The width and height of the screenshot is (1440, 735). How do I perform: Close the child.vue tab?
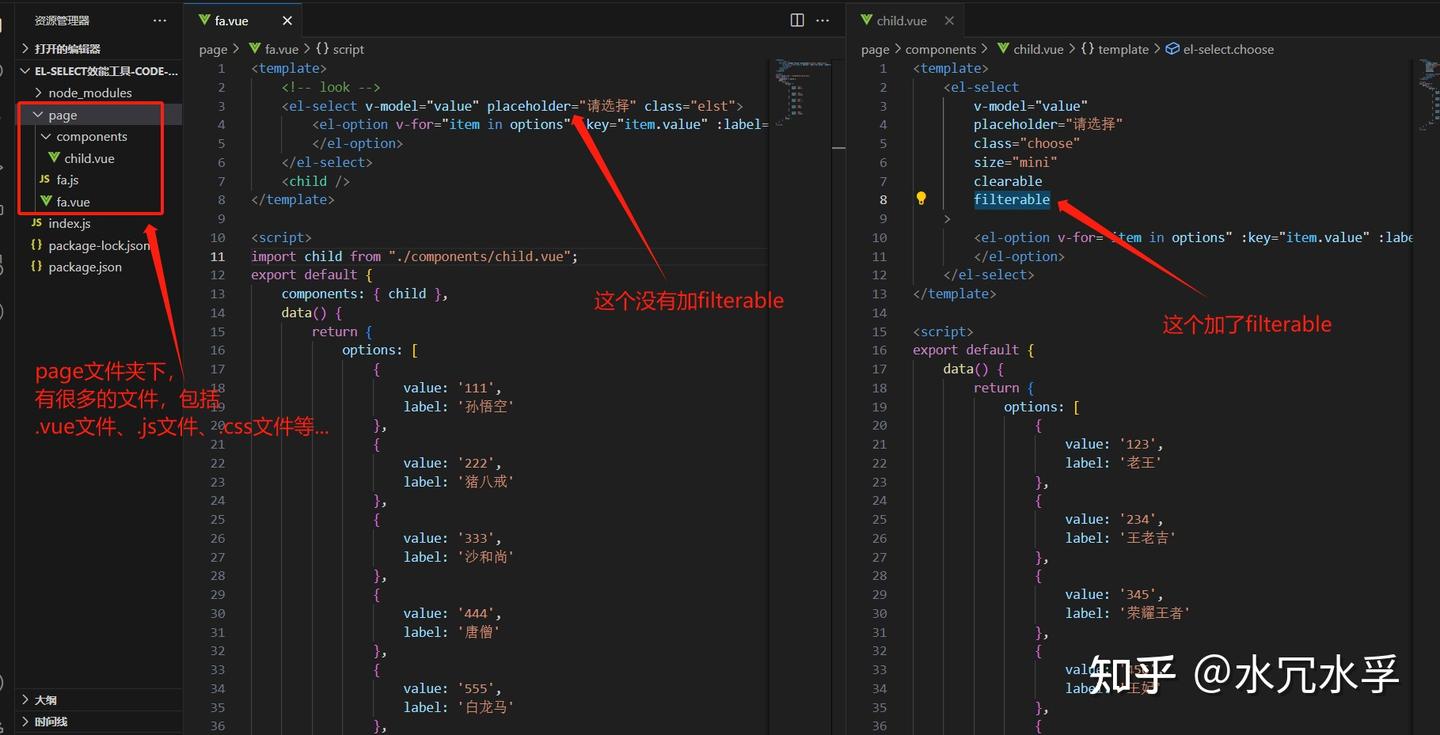(x=949, y=20)
